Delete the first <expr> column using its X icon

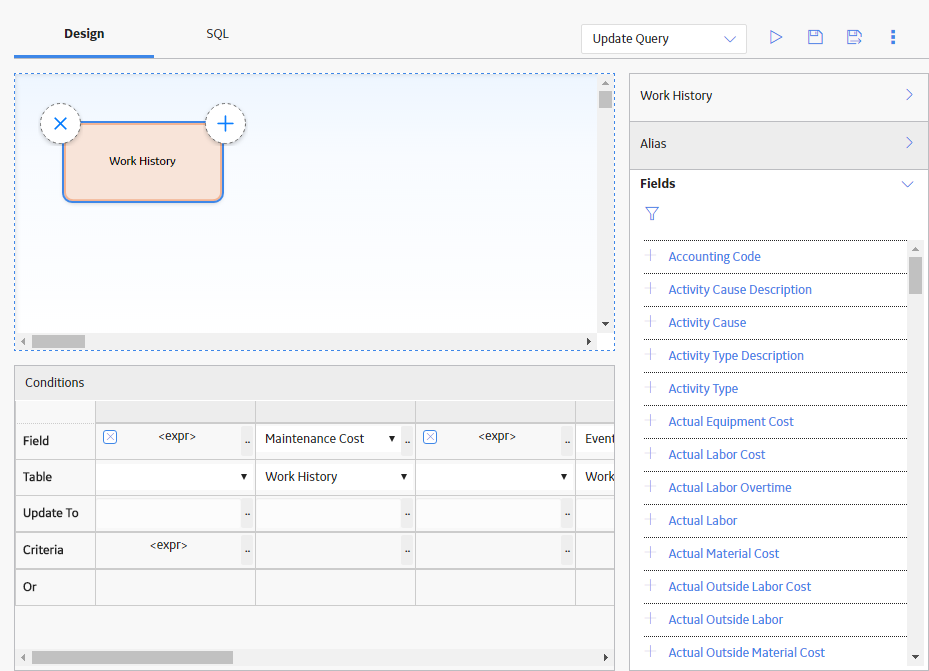pyautogui.click(x=110, y=437)
